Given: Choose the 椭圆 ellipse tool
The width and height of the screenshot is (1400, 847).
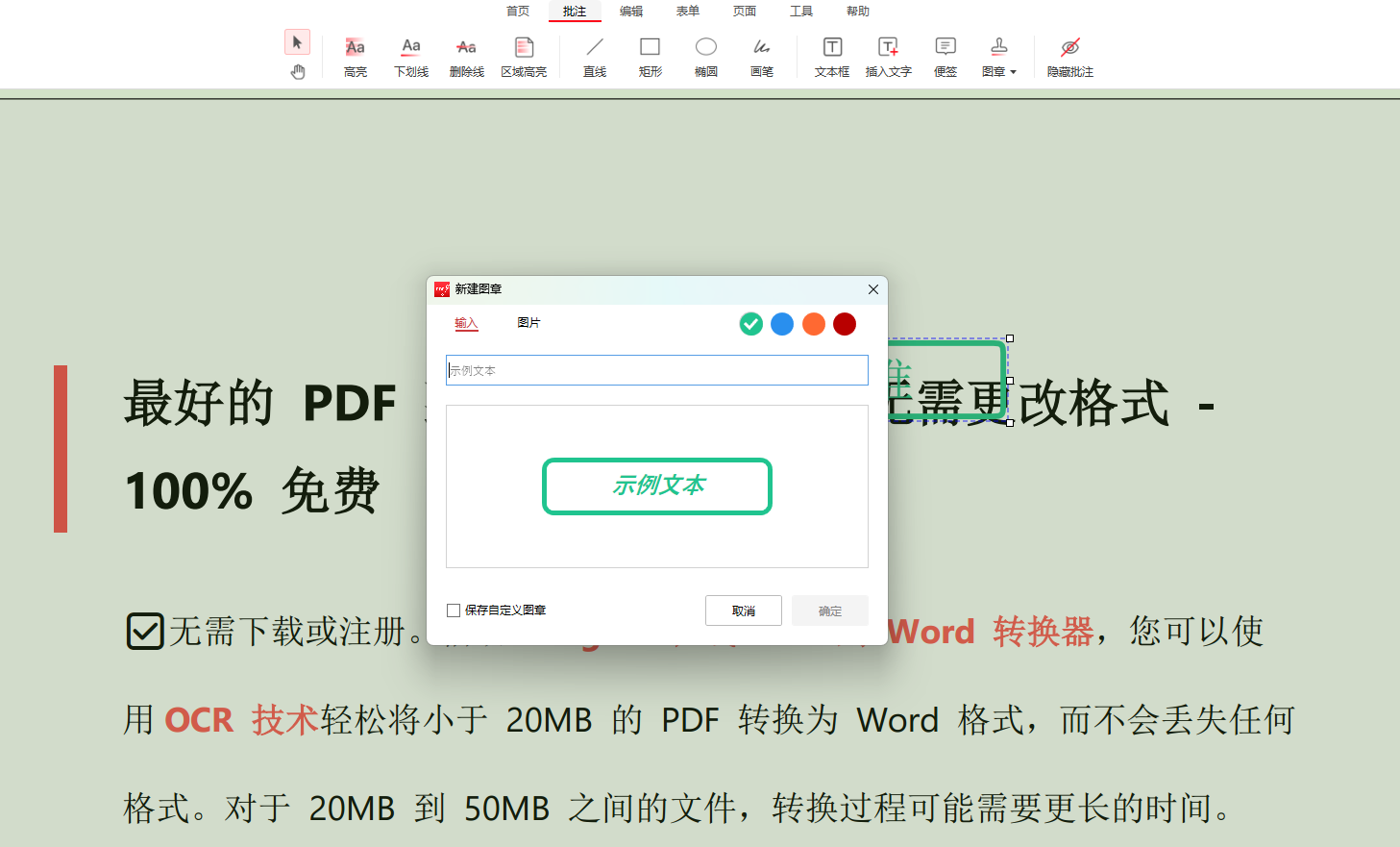Looking at the screenshot, I should tap(706, 58).
